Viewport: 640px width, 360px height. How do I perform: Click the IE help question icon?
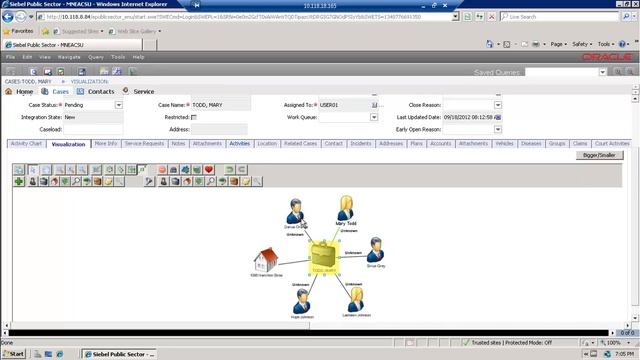point(622,44)
